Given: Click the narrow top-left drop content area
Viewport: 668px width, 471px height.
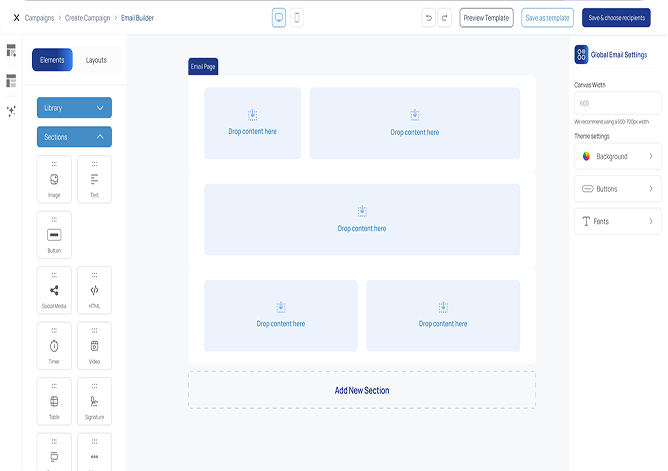Looking at the screenshot, I should 253,123.
